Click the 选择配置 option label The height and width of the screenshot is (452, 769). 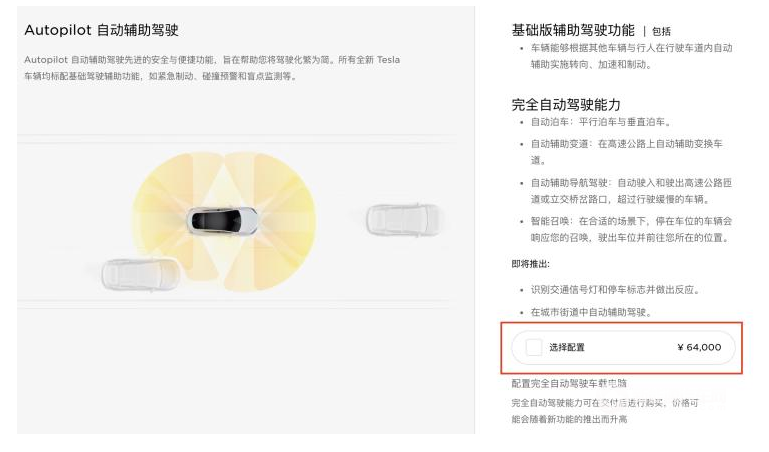tap(567, 347)
